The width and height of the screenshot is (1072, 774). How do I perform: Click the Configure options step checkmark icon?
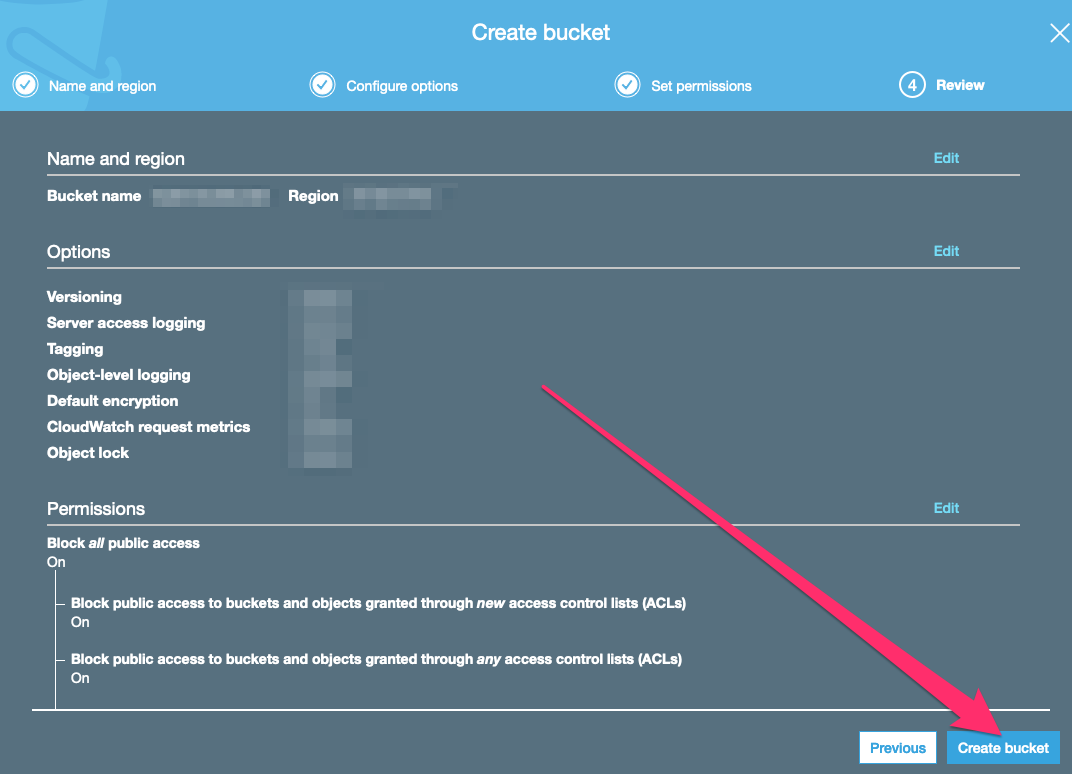pyautogui.click(x=322, y=85)
